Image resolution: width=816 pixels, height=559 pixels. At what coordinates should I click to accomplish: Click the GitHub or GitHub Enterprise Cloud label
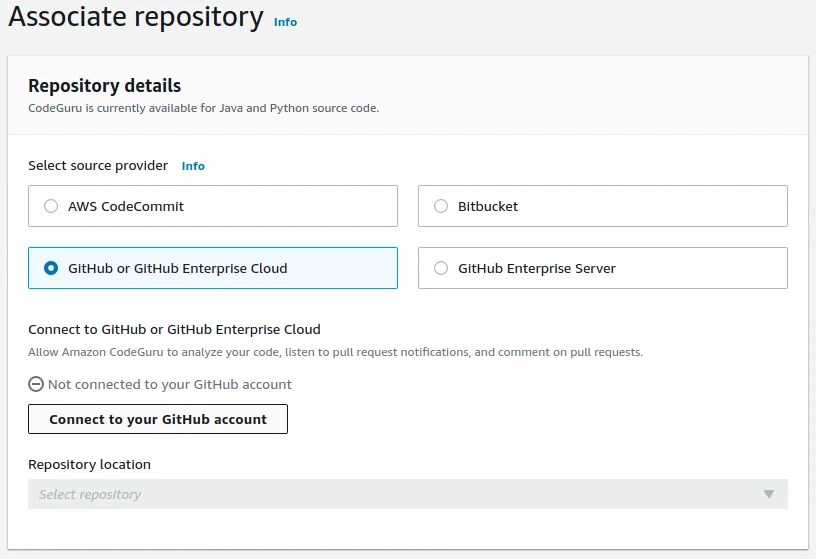coord(177,269)
